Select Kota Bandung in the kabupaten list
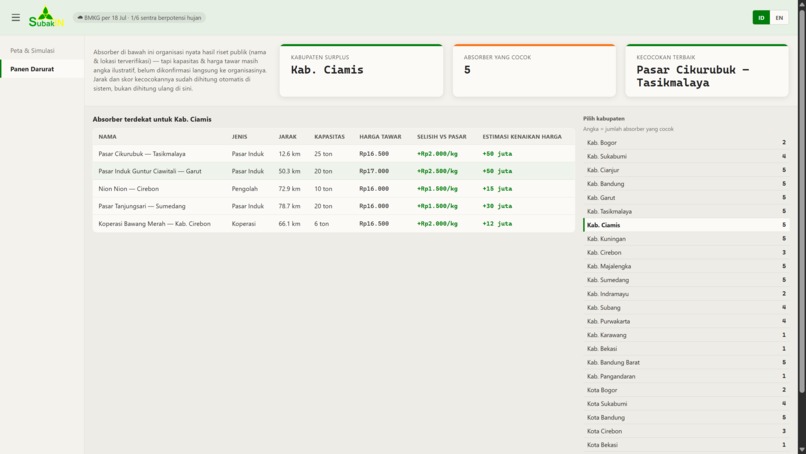The width and height of the screenshot is (806, 454). click(686, 417)
